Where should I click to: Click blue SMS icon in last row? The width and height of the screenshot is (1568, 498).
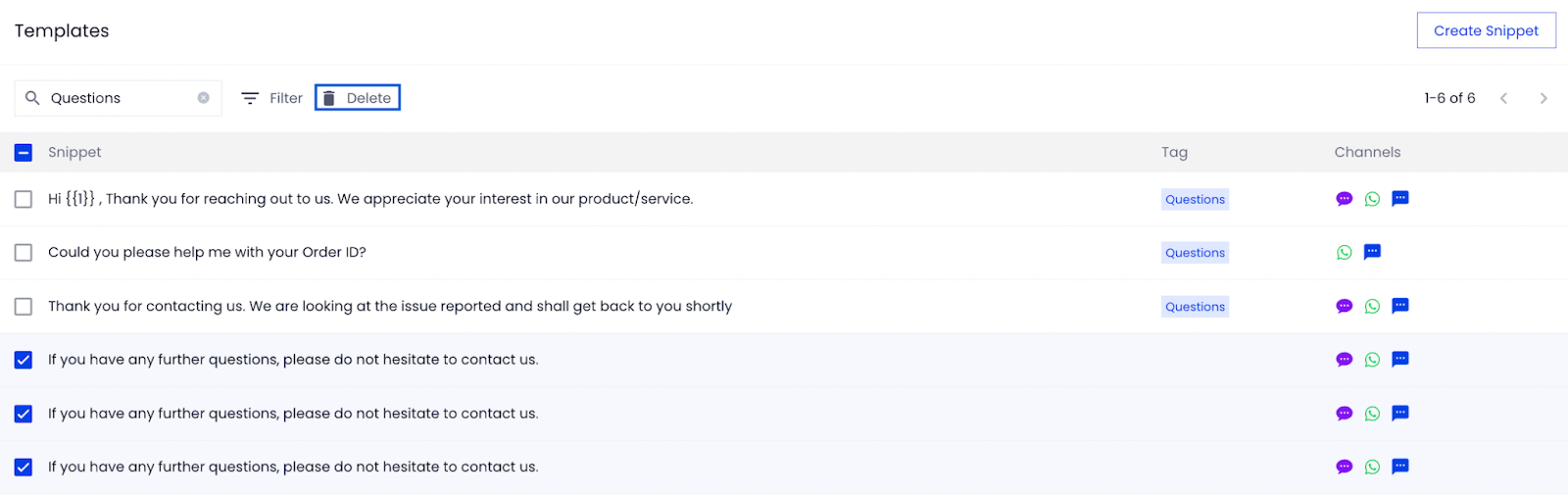(x=1400, y=467)
